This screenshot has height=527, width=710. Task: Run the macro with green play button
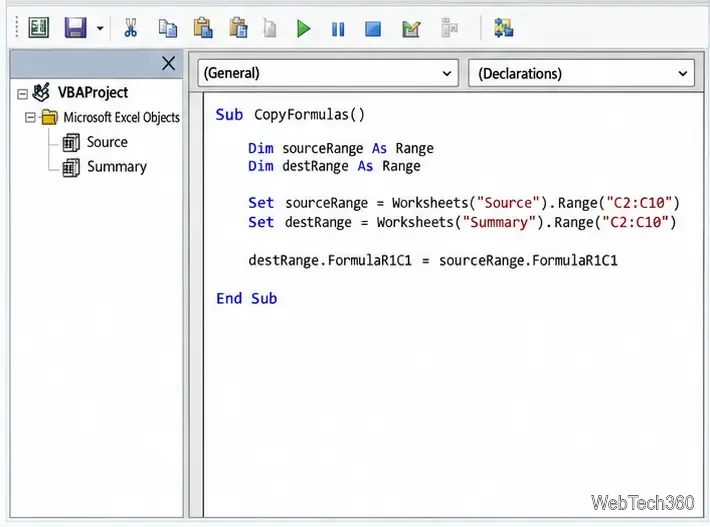(x=303, y=29)
